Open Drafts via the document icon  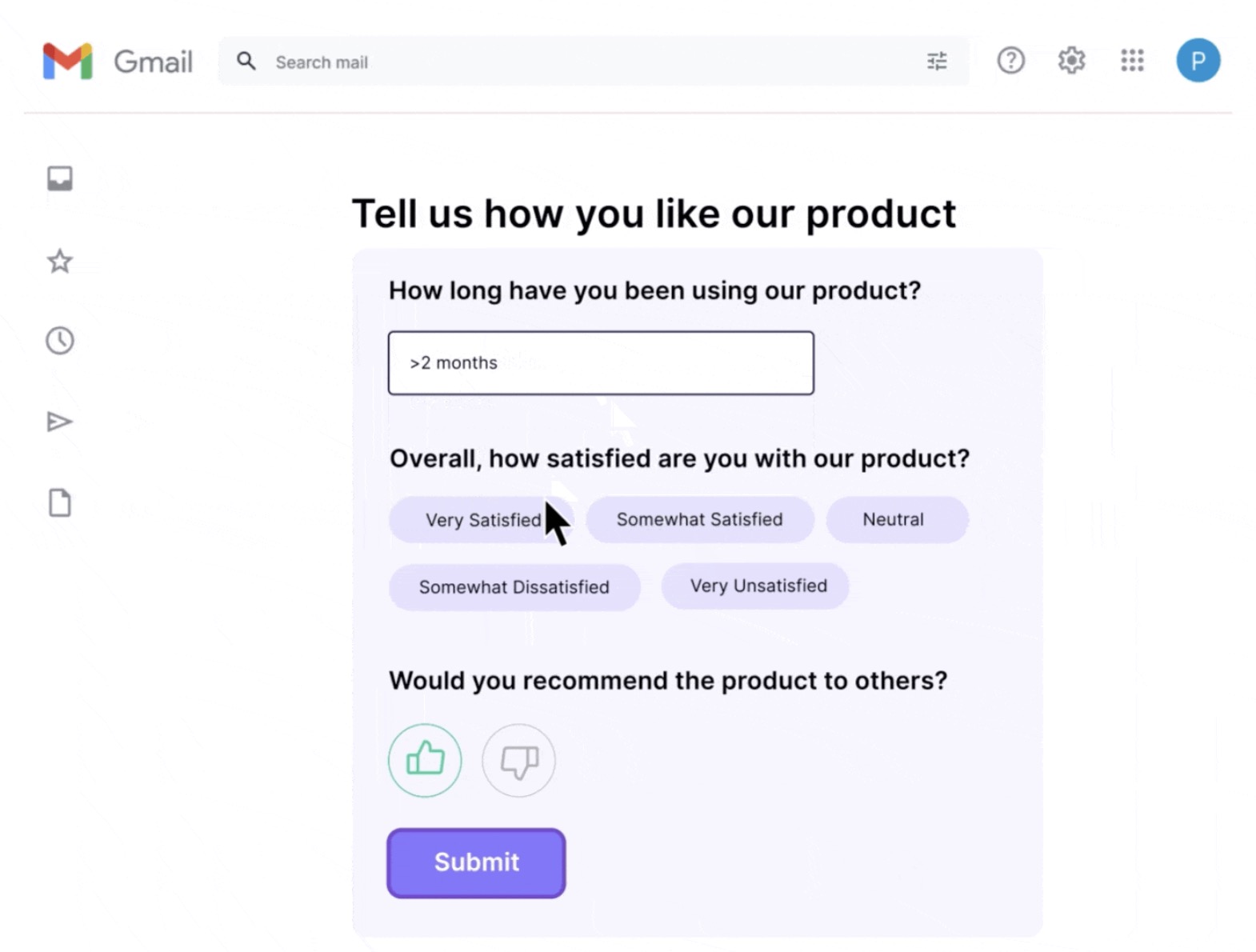tap(60, 503)
